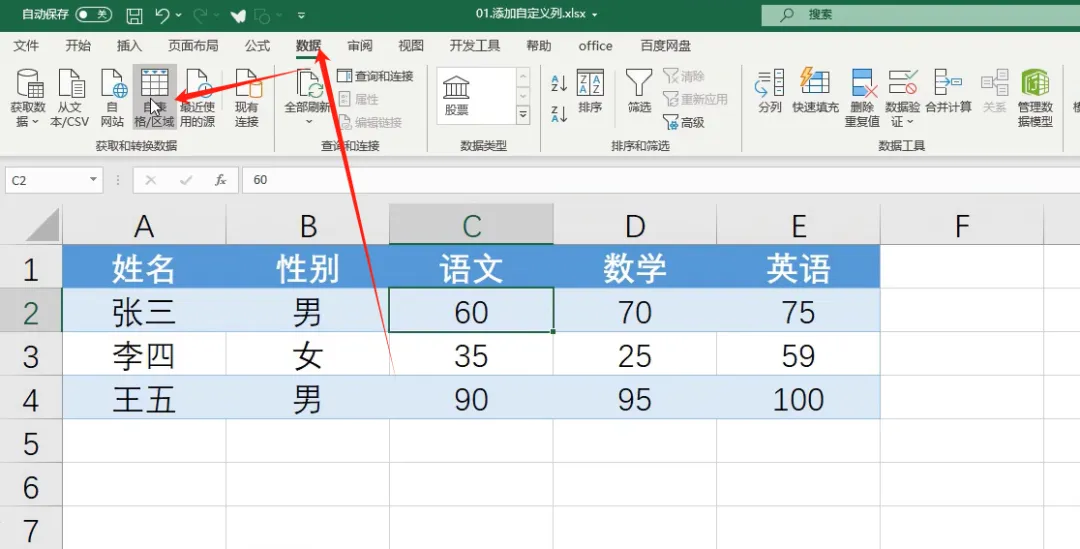
Task: Select row 3 header
Action: (31, 356)
